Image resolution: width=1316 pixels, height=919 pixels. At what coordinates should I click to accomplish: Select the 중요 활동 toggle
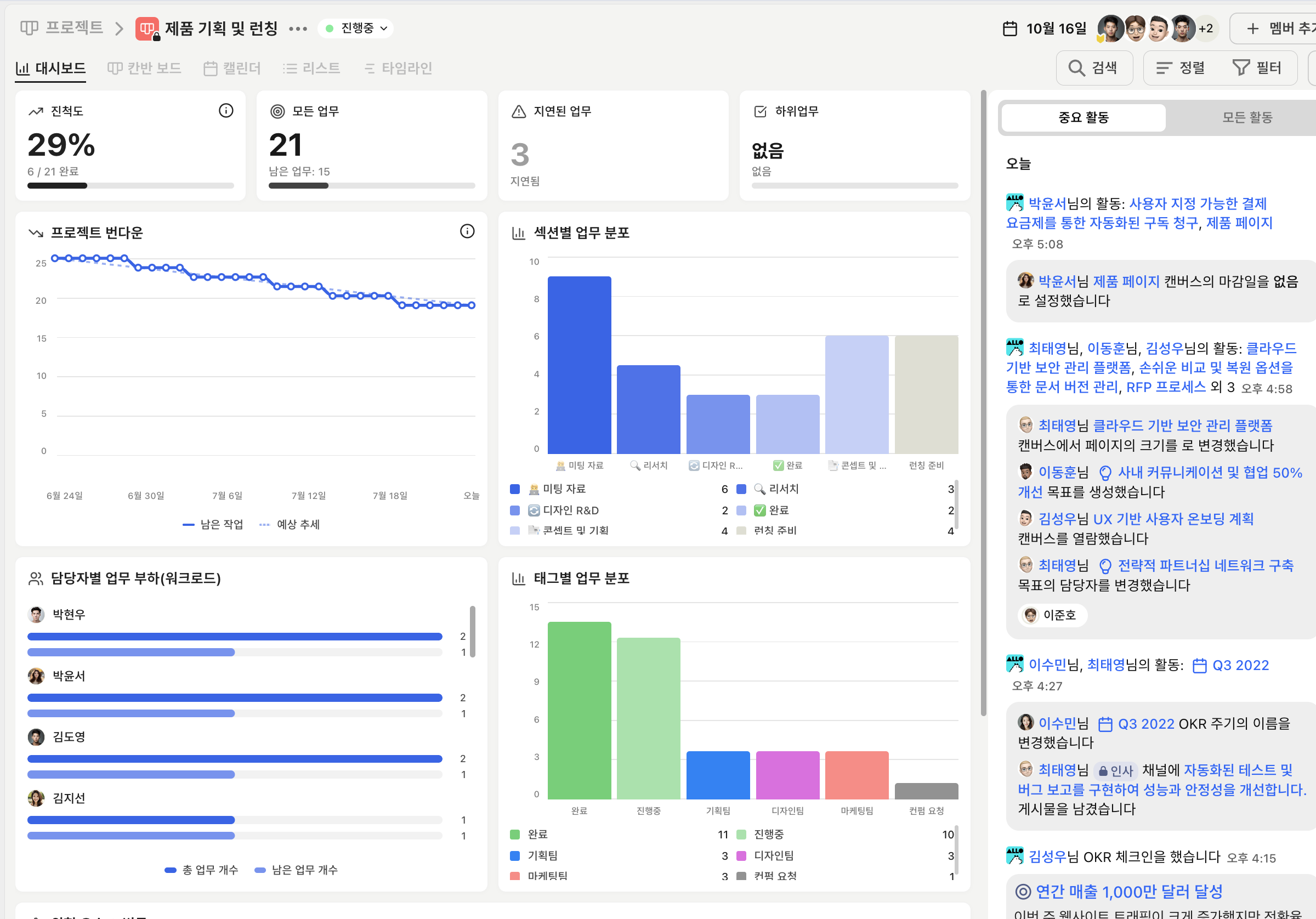1083,117
